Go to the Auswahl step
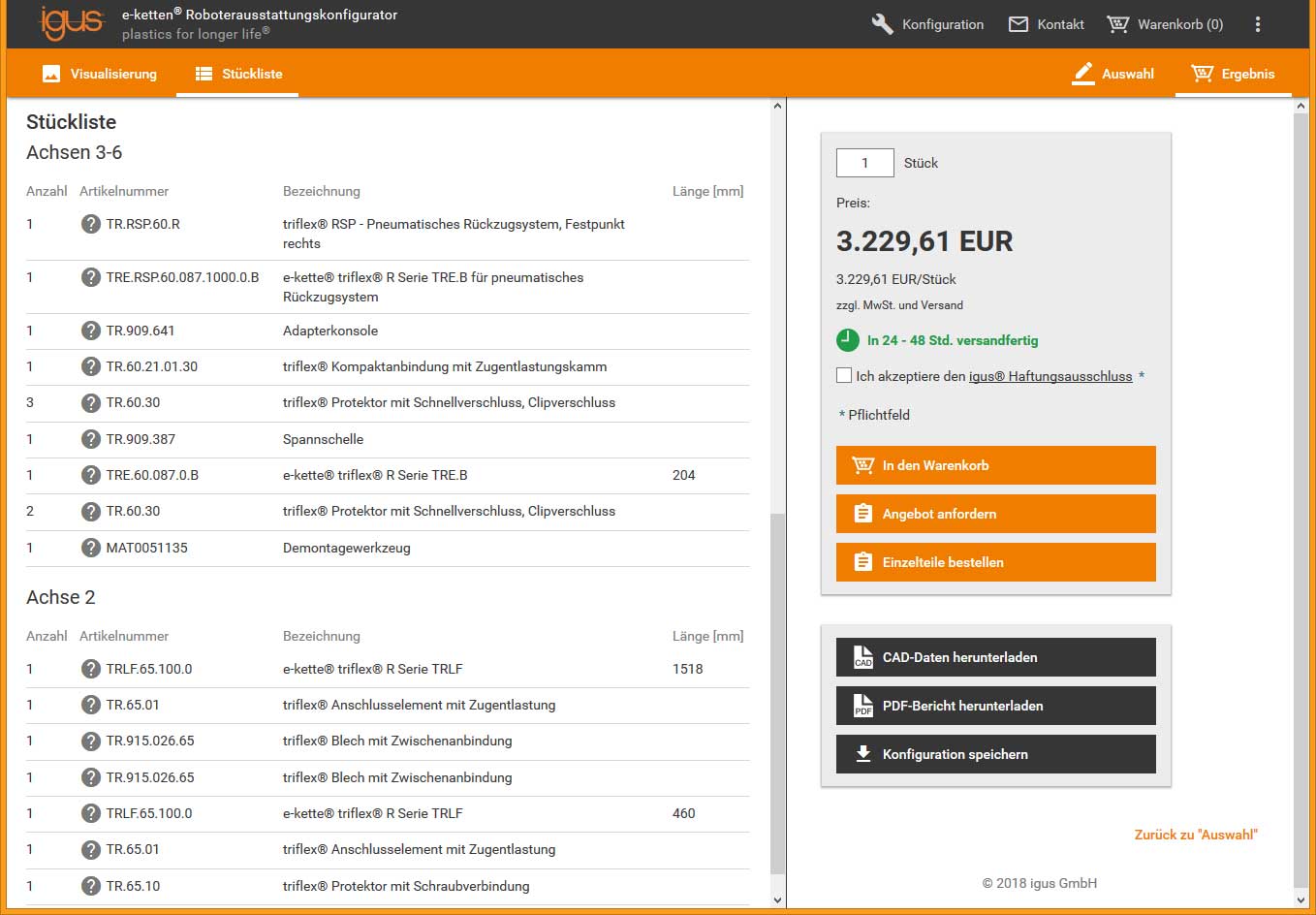Image resolution: width=1316 pixels, height=915 pixels. point(1113,74)
